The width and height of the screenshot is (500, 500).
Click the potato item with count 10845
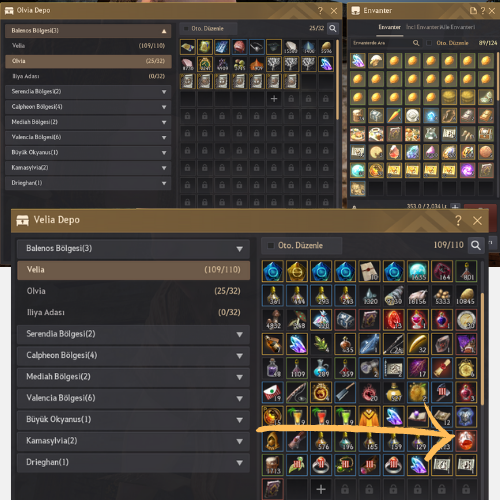pyautogui.click(x=466, y=295)
